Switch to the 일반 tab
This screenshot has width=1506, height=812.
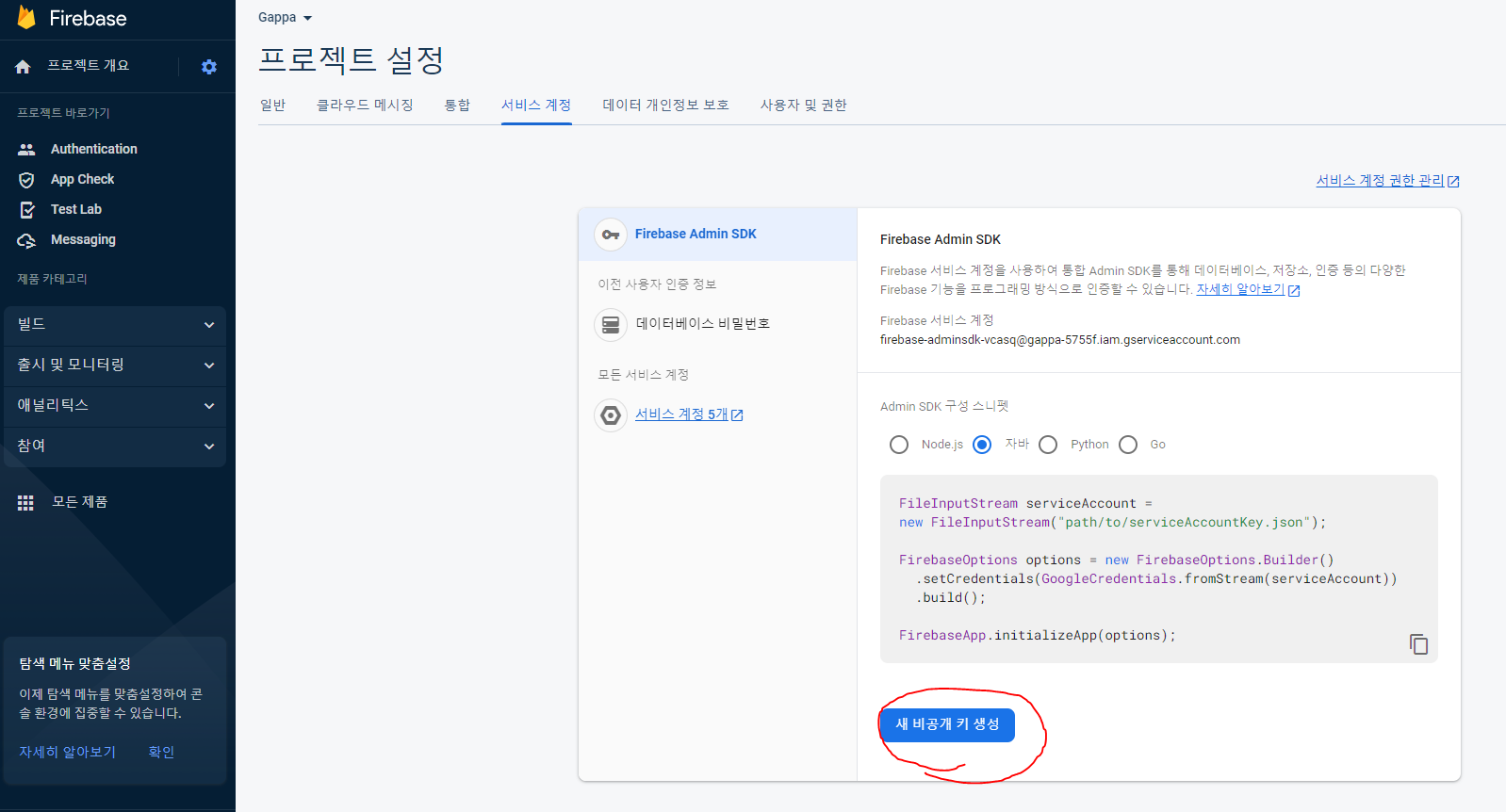tap(273, 105)
